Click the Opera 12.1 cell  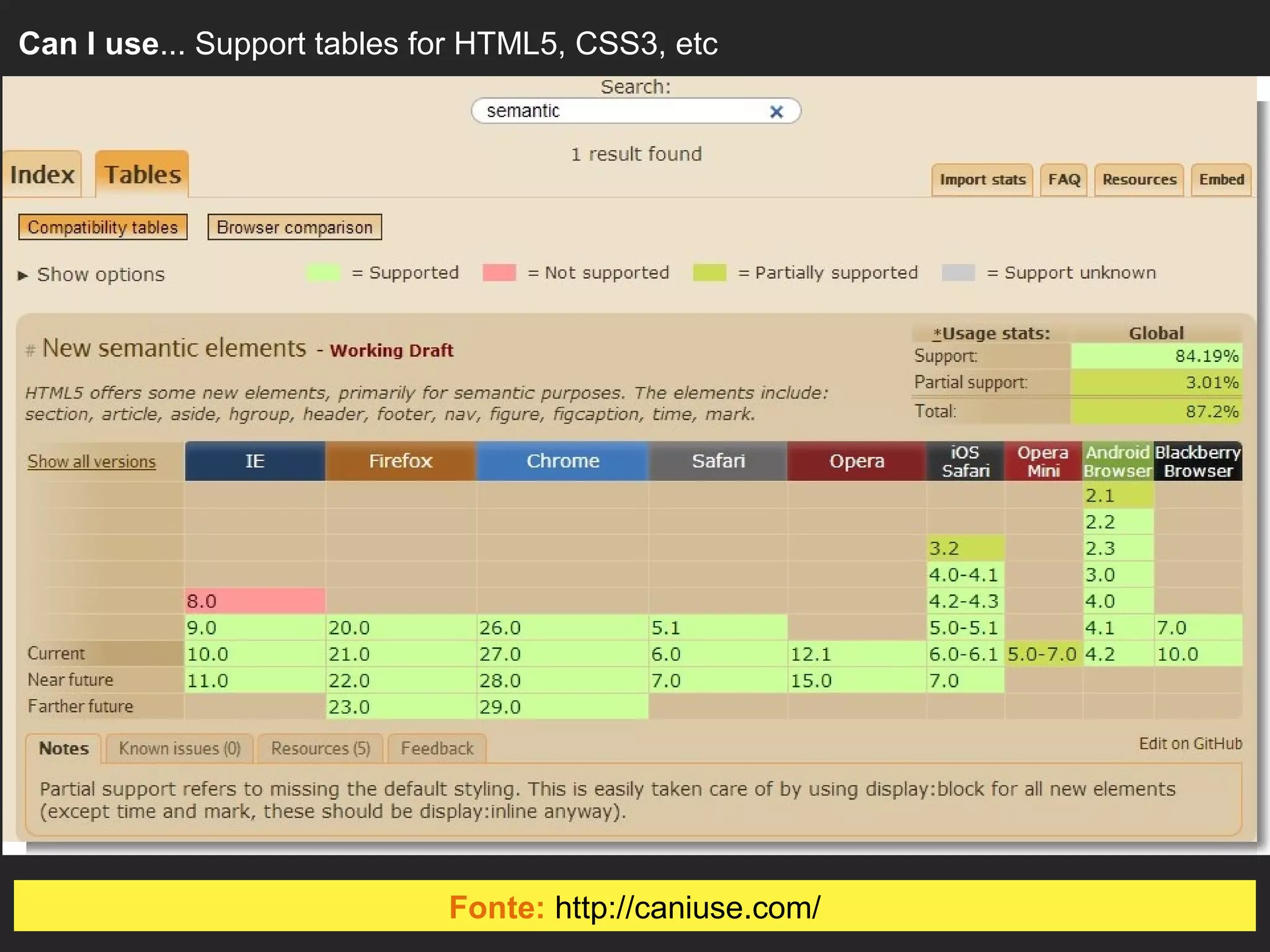pyautogui.click(x=856, y=654)
